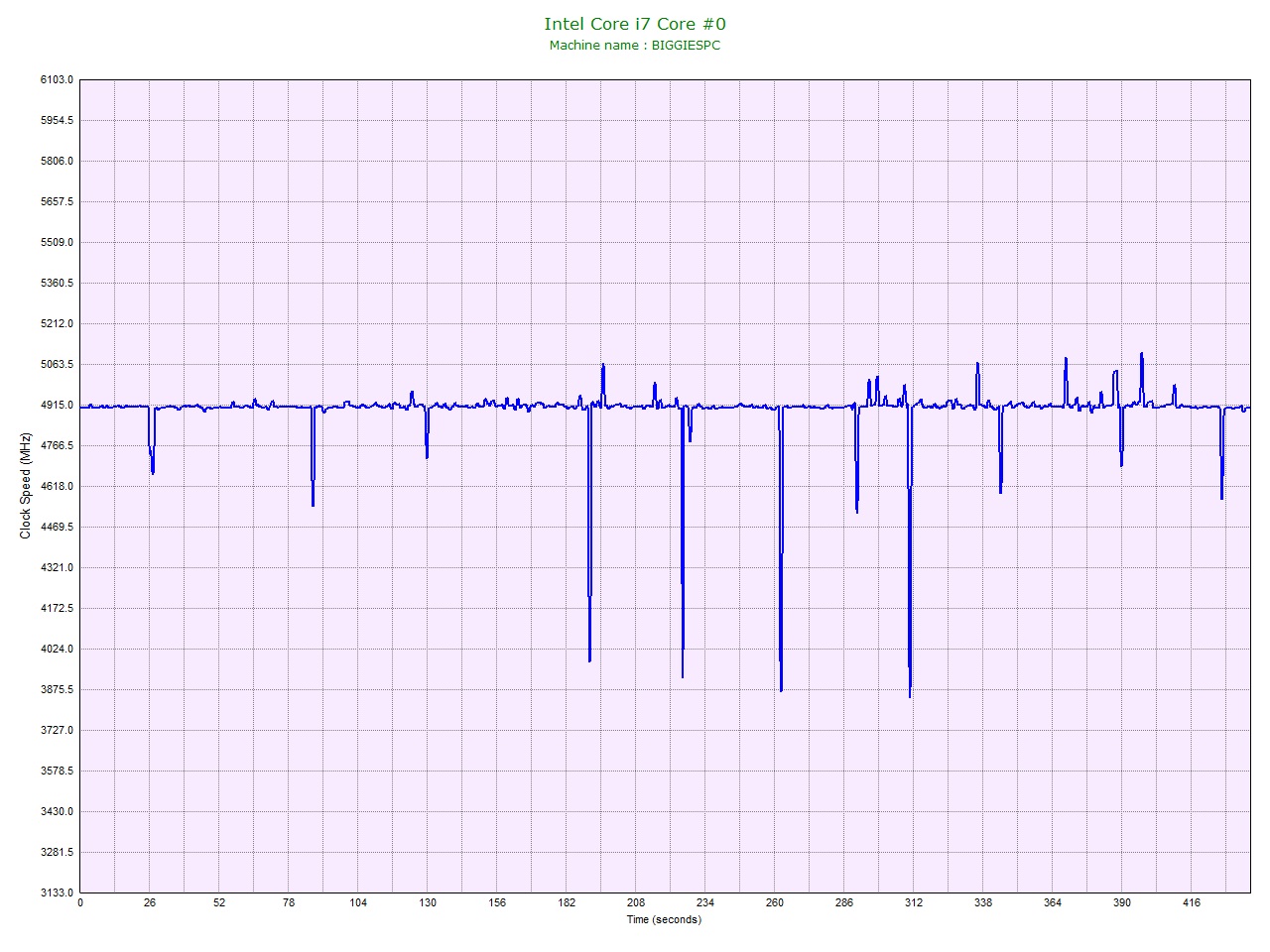Click the y-axis value 5063.5

click(x=58, y=364)
